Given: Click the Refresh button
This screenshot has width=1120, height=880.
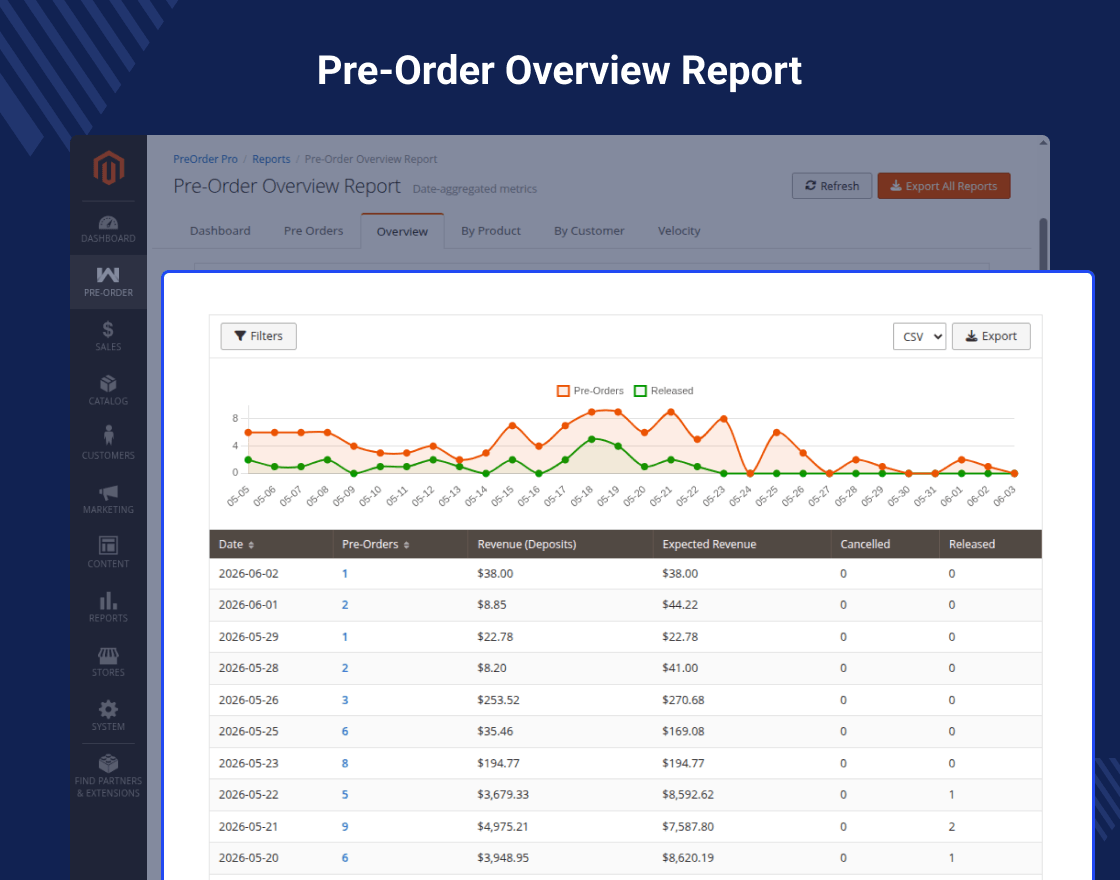Looking at the screenshot, I should (x=831, y=186).
